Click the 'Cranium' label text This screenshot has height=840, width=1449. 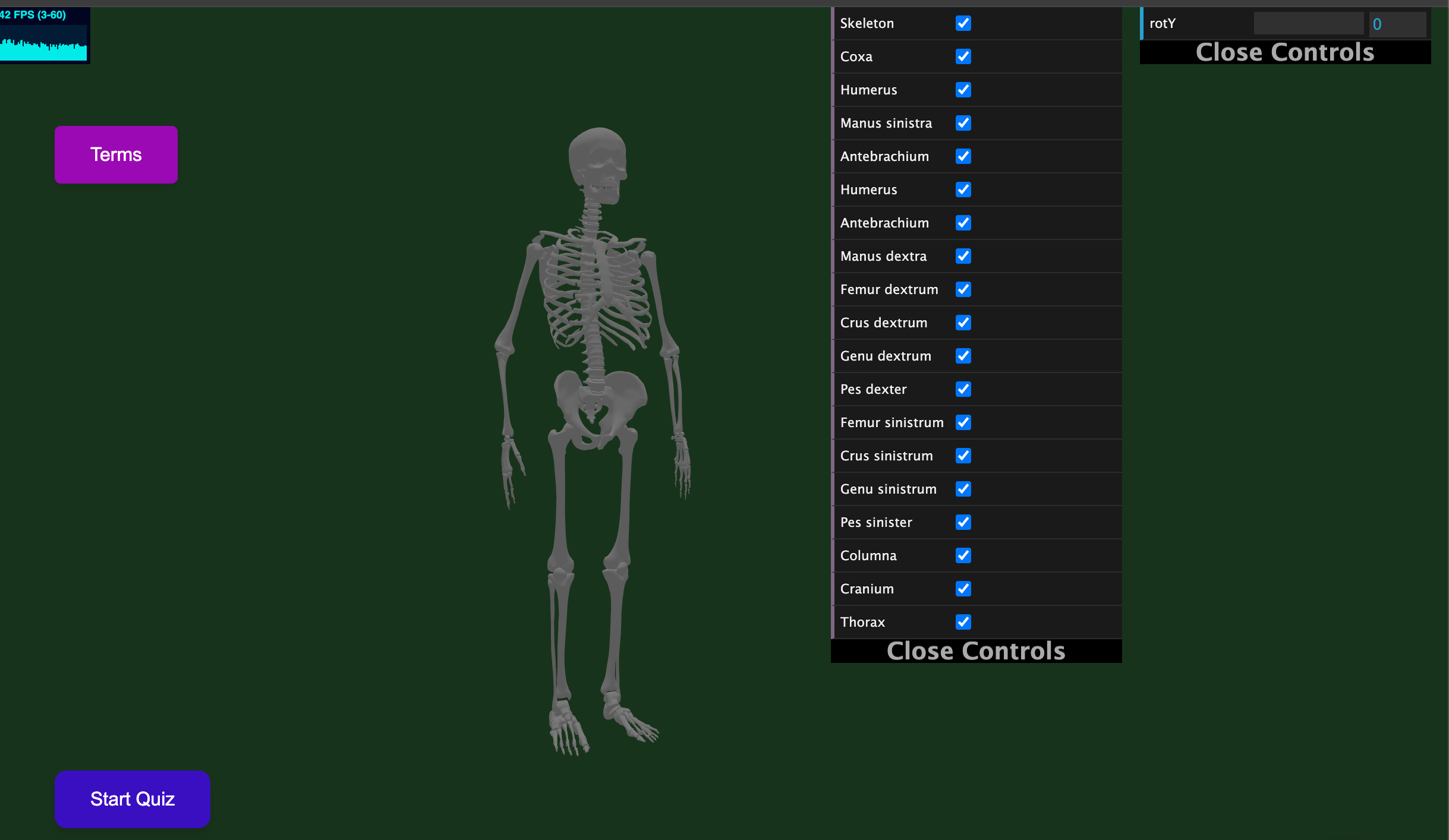(867, 589)
